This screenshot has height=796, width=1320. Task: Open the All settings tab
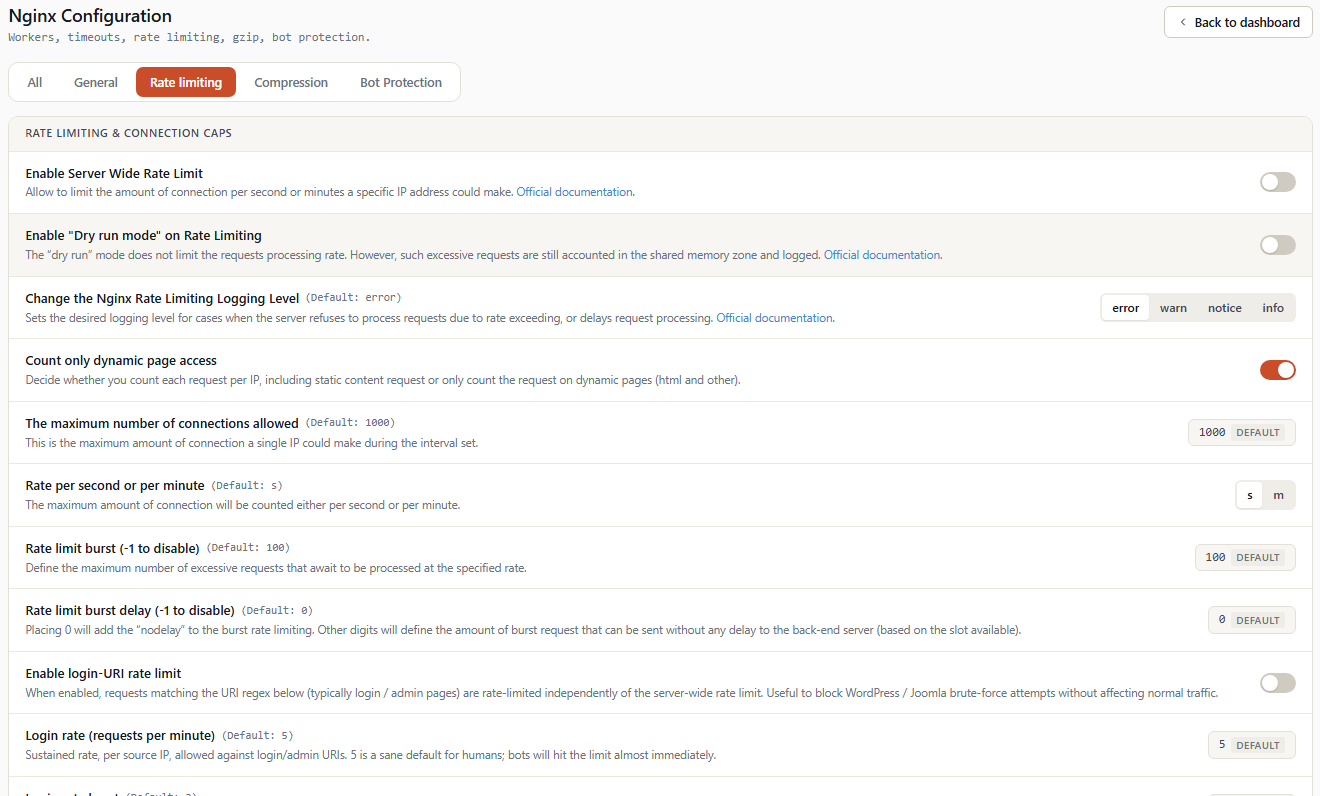click(35, 82)
